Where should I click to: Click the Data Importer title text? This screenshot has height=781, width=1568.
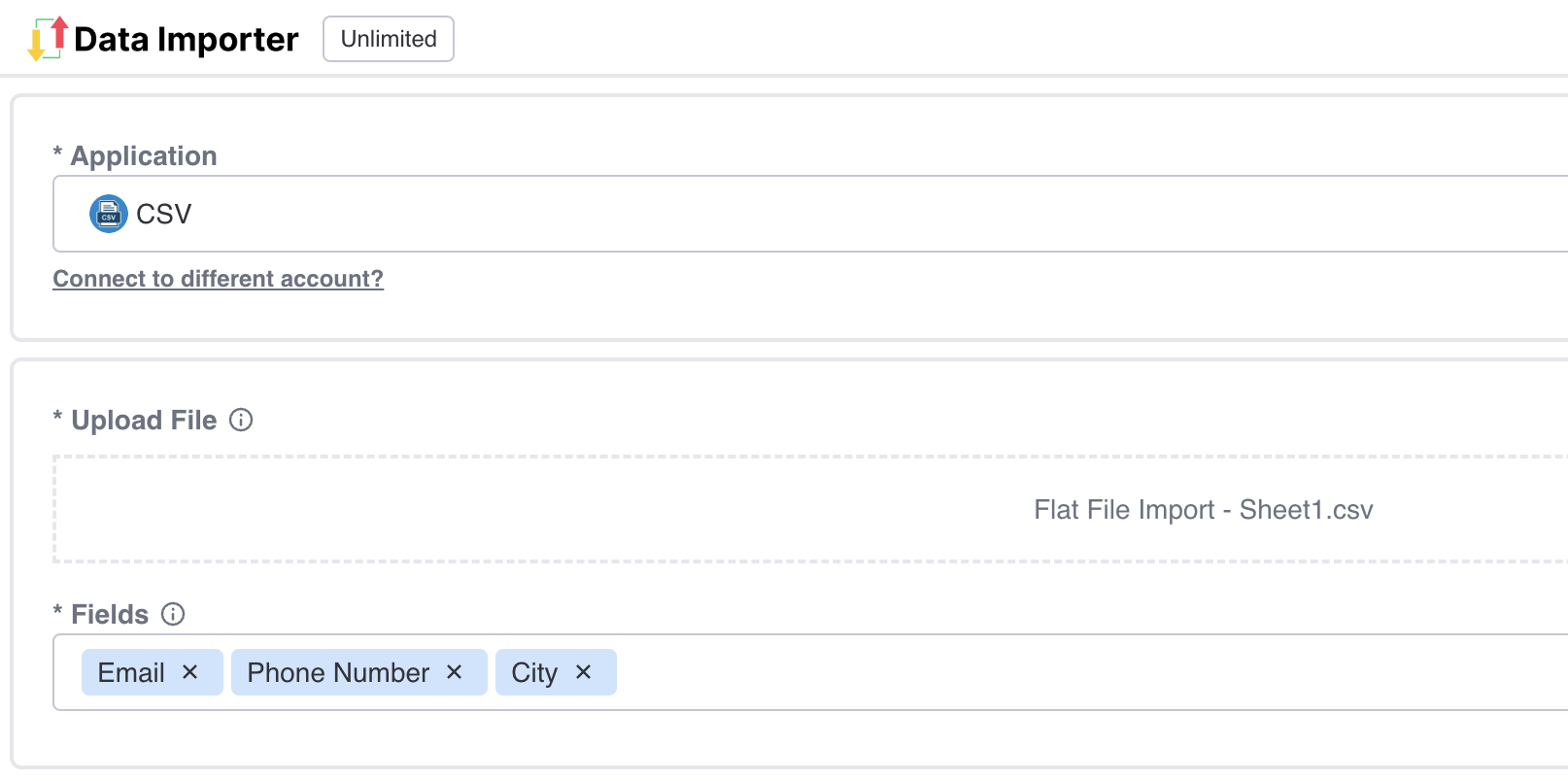click(187, 40)
